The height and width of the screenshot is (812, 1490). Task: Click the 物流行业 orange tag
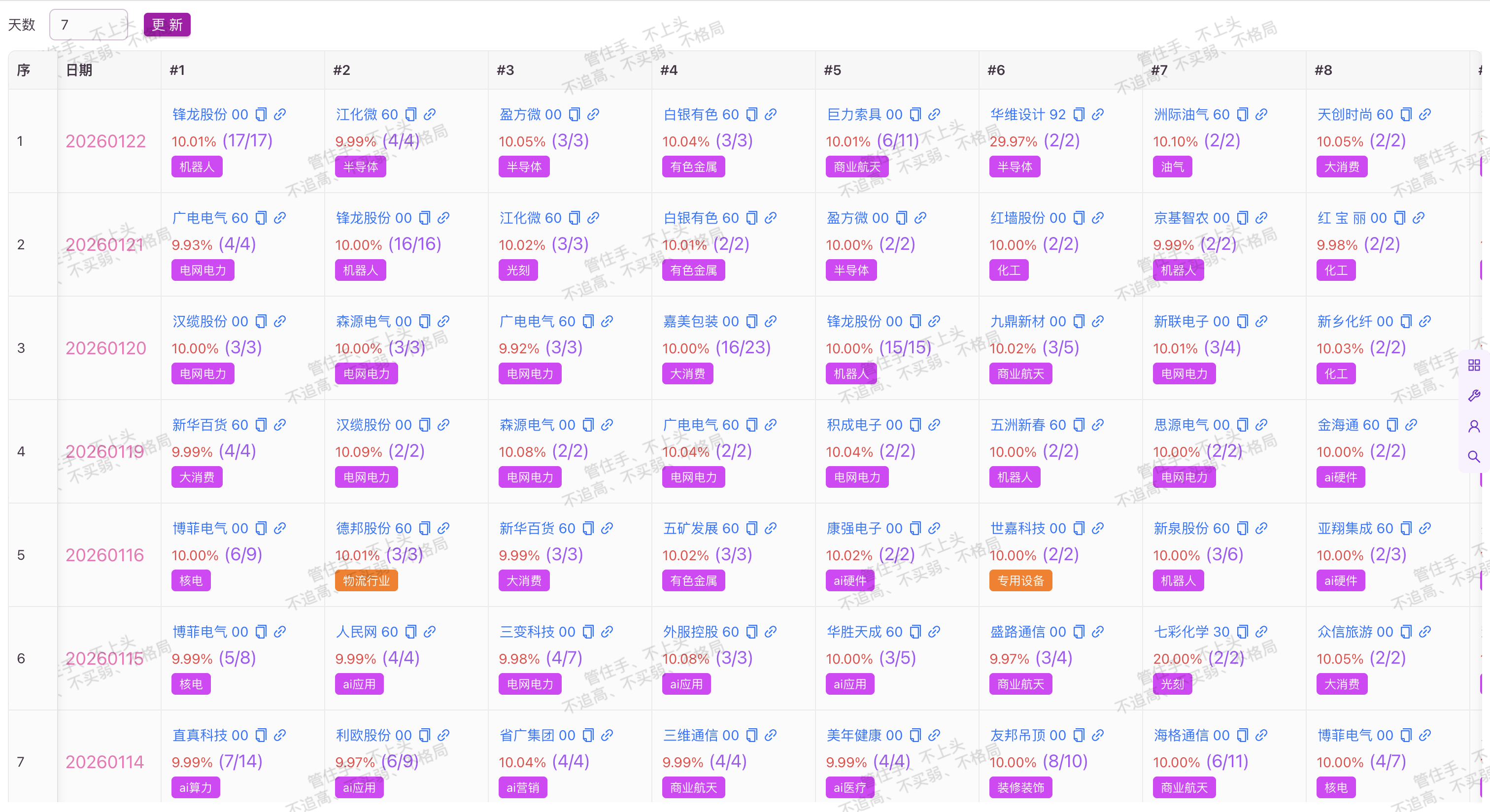(366, 580)
